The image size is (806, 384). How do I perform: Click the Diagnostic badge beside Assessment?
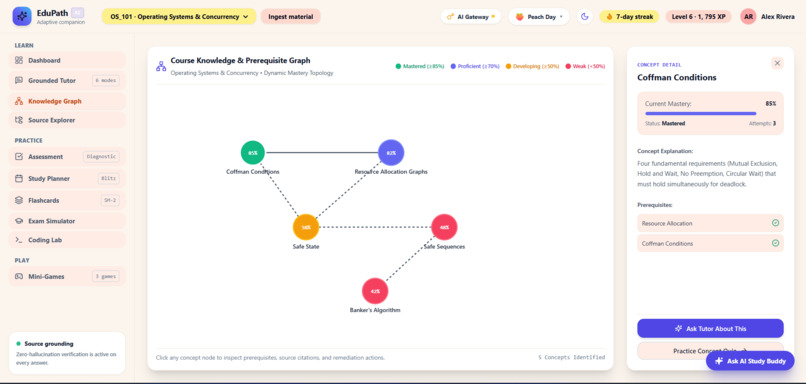101,157
